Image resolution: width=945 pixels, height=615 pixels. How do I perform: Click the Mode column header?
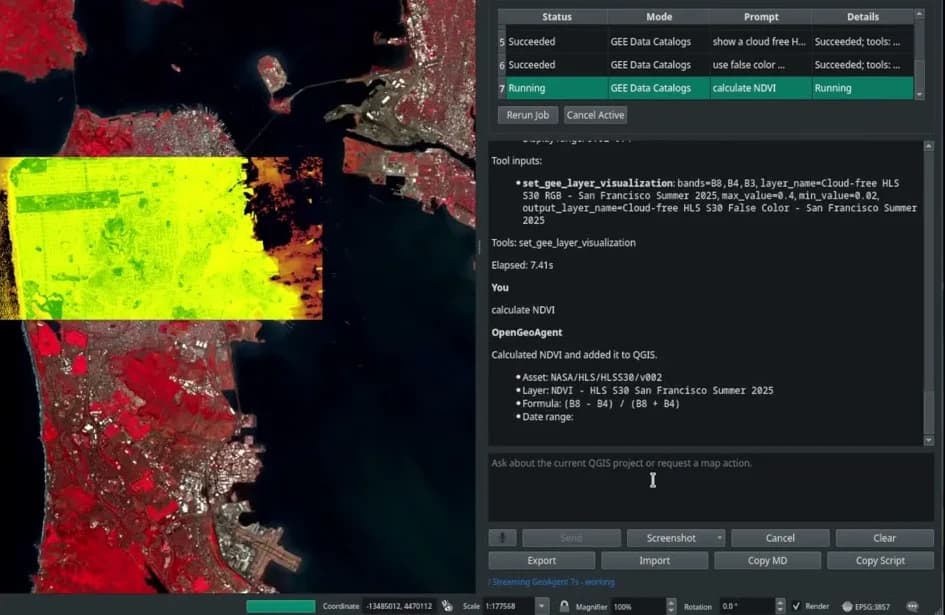coord(659,17)
